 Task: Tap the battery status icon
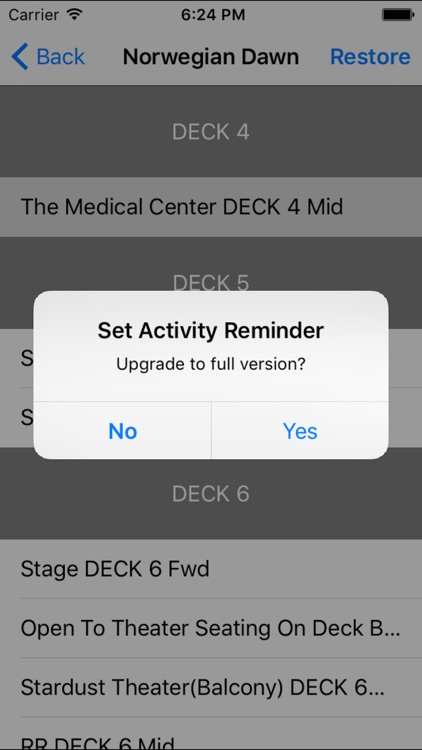point(397,15)
